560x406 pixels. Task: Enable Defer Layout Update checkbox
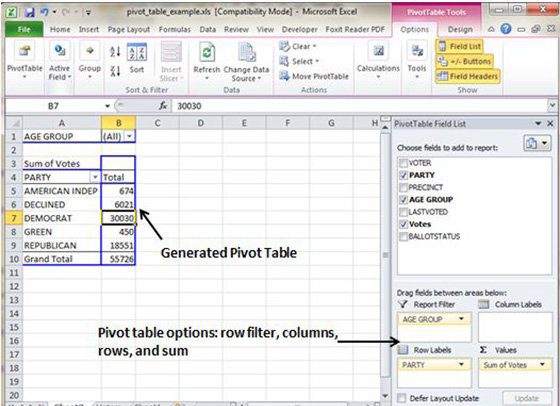[x=402, y=398]
